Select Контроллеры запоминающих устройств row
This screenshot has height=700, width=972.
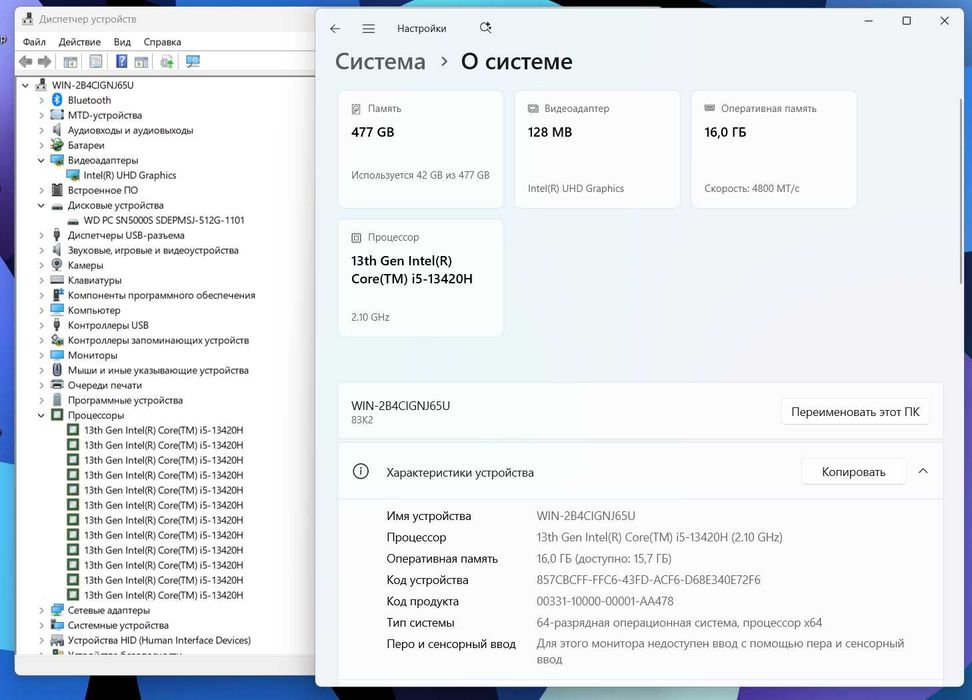pos(158,340)
